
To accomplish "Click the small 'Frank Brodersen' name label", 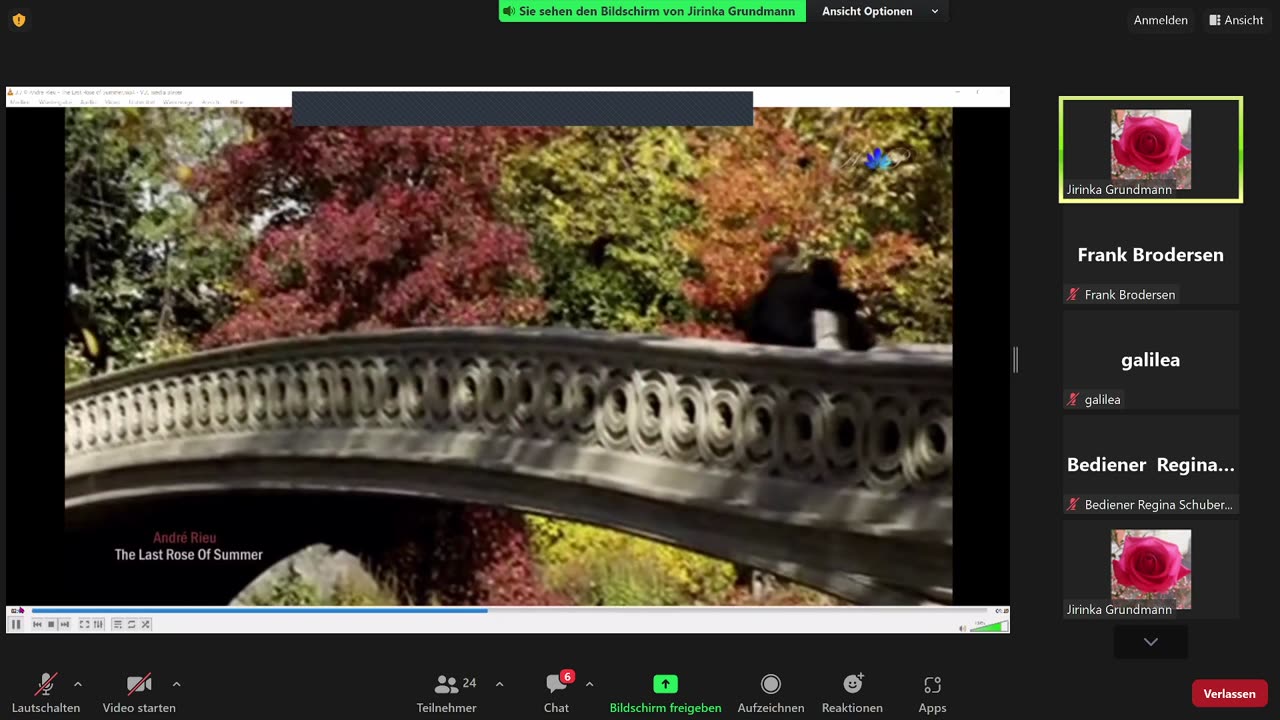I will point(1130,295).
